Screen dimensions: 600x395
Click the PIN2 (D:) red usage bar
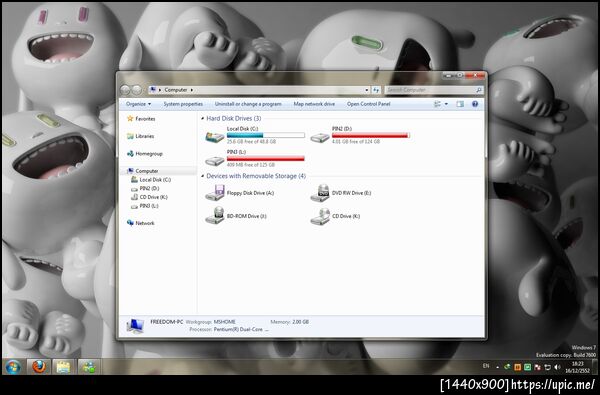(x=371, y=135)
